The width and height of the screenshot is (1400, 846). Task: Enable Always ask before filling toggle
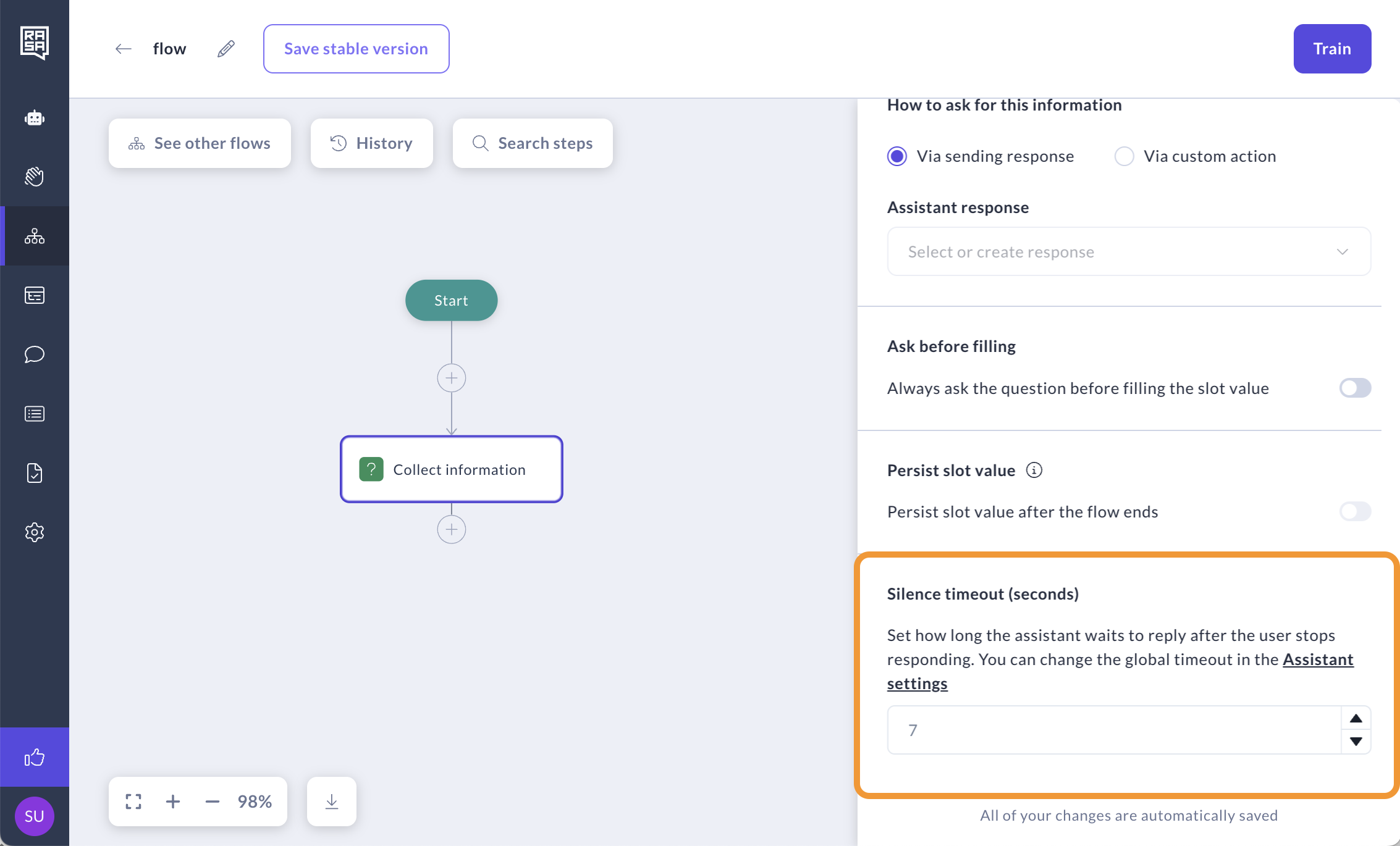[x=1355, y=388]
